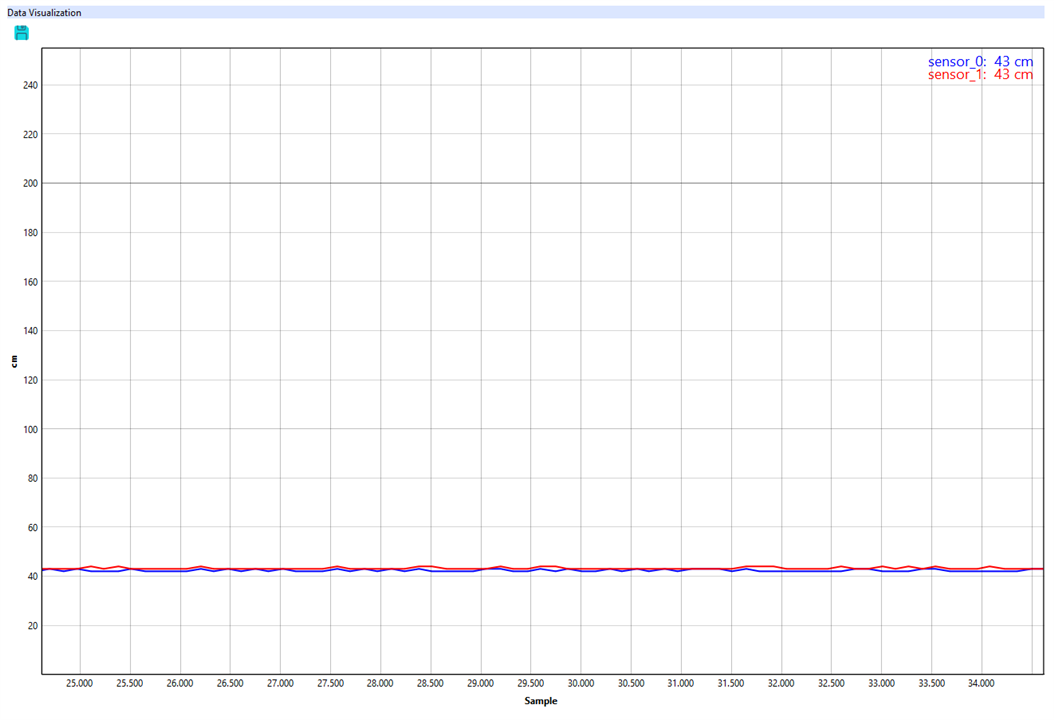
Task: Click the 28.500 x-axis tick label
Action: (x=430, y=684)
